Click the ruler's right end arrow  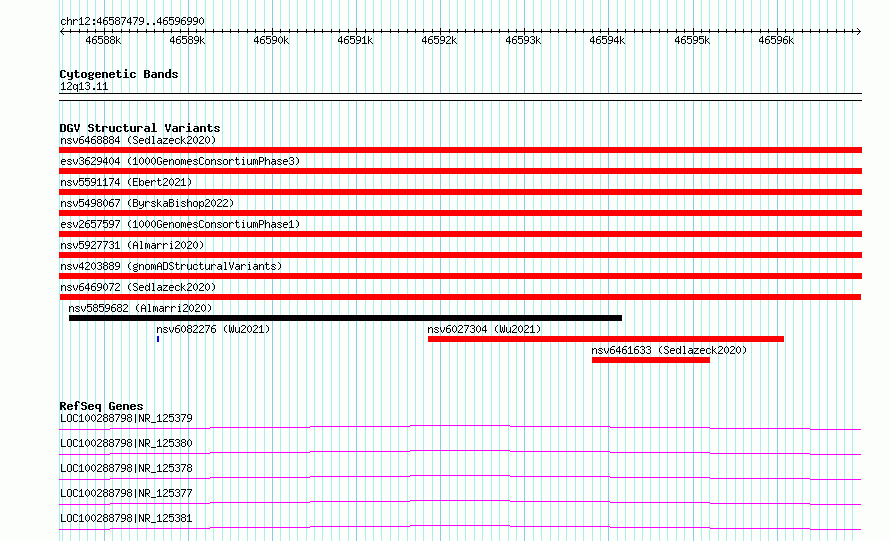coord(859,31)
